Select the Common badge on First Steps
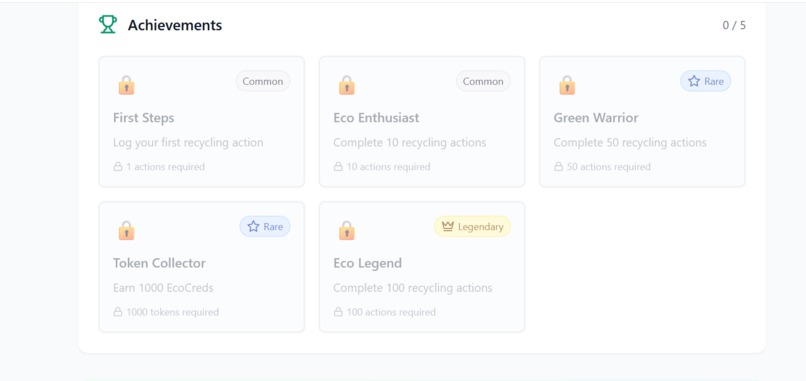Image resolution: width=806 pixels, height=381 pixels. click(x=263, y=81)
